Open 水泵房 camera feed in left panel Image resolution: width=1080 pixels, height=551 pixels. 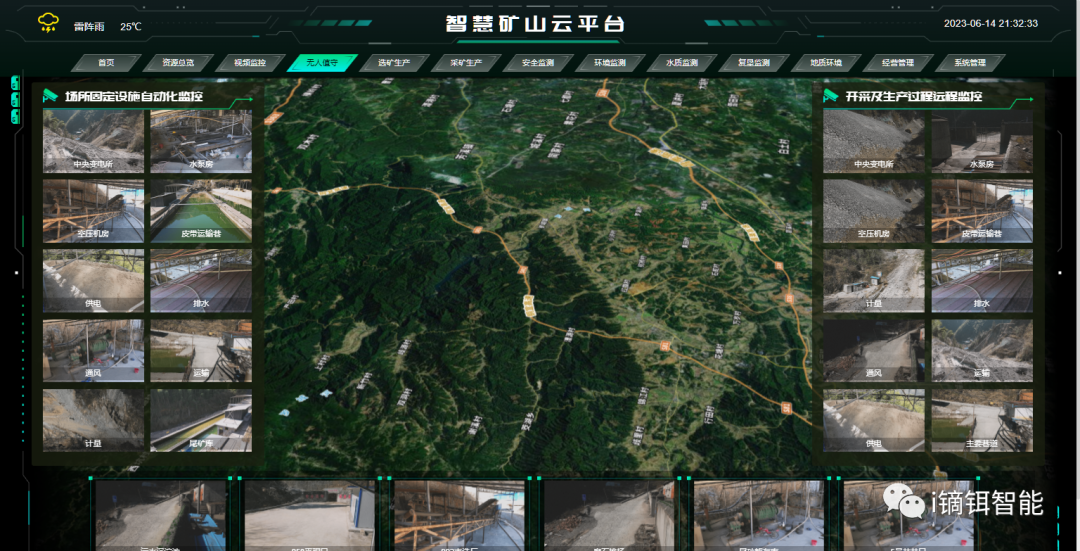(200, 141)
